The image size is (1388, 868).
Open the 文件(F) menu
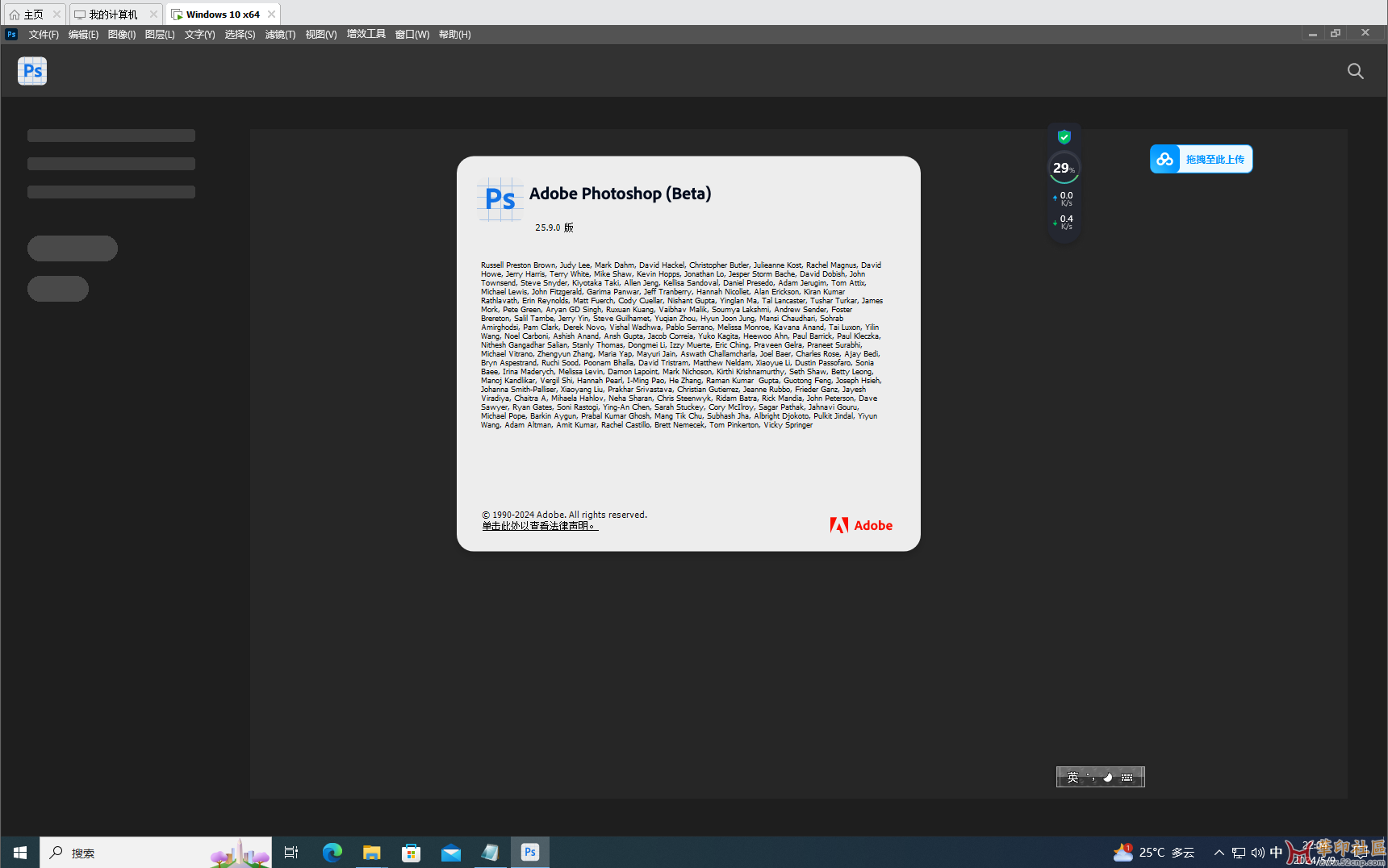pos(44,35)
